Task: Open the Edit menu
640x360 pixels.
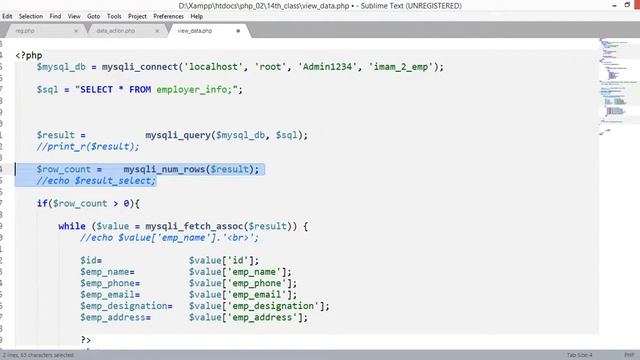Action: pyautogui.click(x=7, y=16)
